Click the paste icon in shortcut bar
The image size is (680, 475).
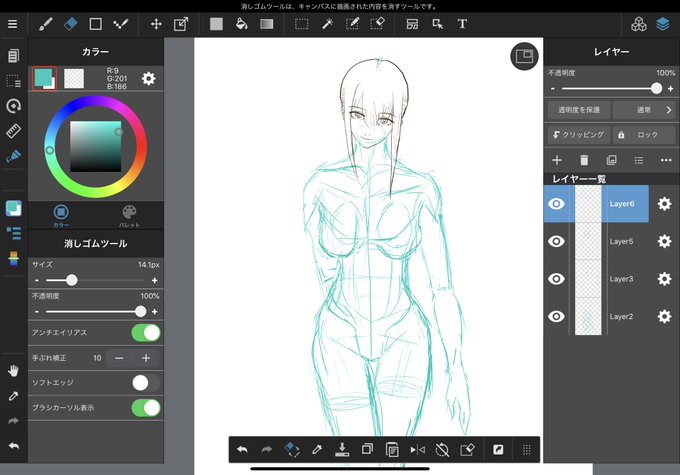click(x=392, y=450)
